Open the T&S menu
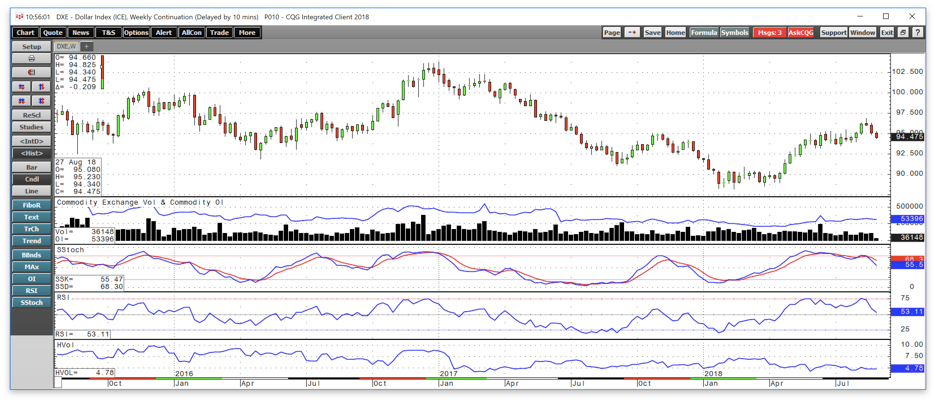The height and width of the screenshot is (402, 936). pos(109,33)
